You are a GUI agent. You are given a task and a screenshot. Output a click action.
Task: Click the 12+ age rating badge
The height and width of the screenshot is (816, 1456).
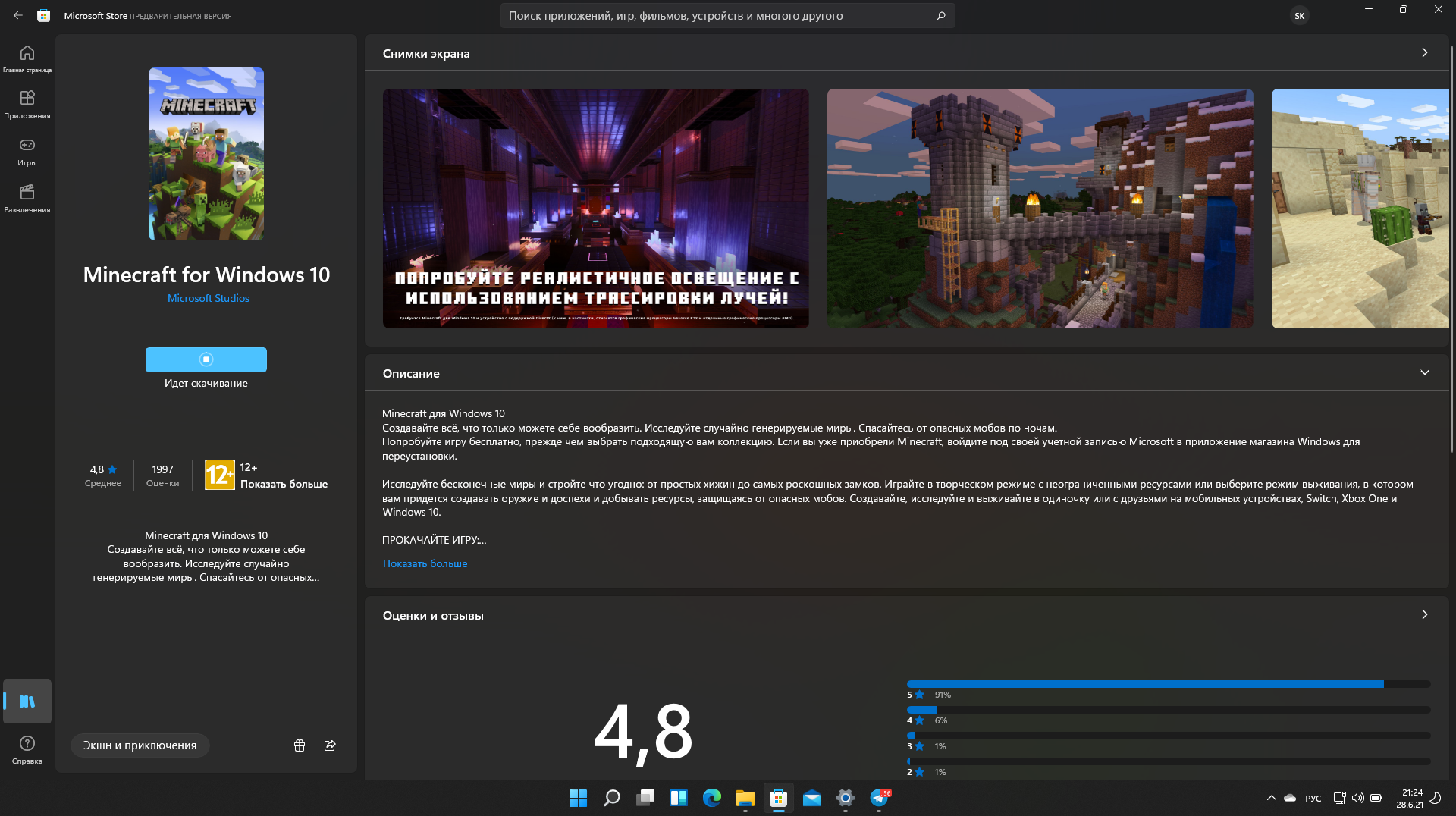[220, 475]
